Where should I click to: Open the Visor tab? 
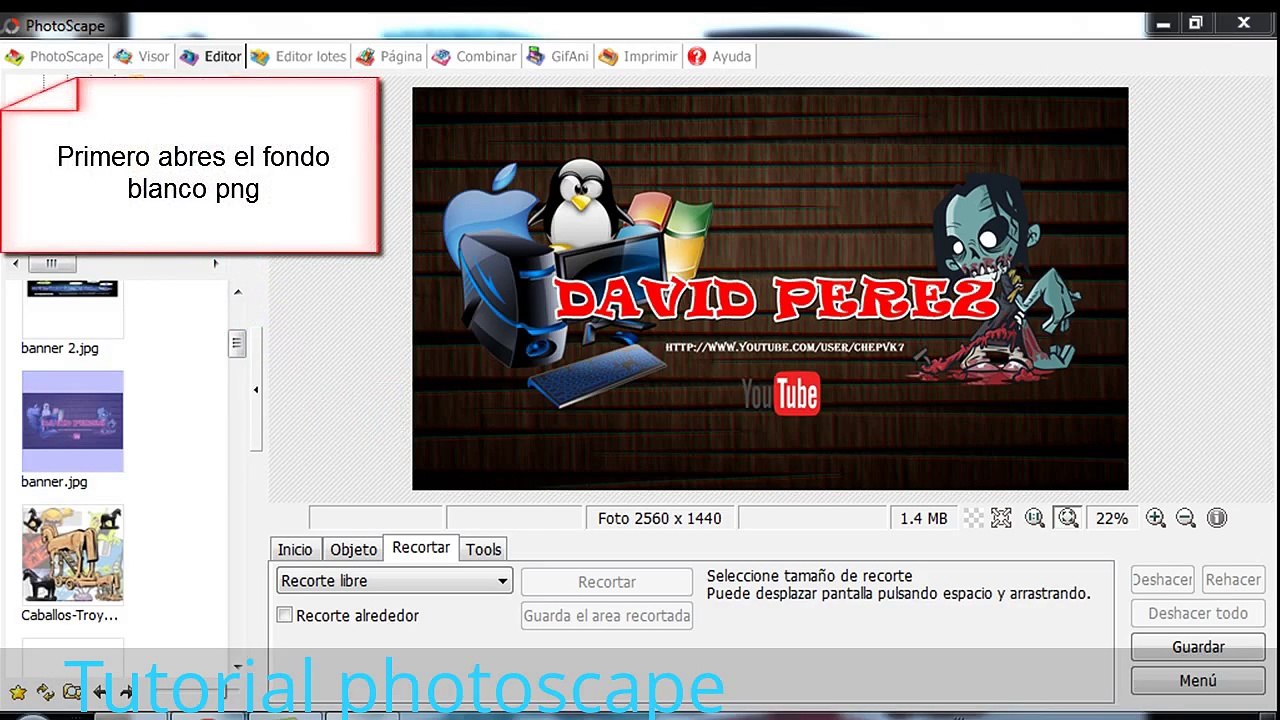[x=142, y=56]
